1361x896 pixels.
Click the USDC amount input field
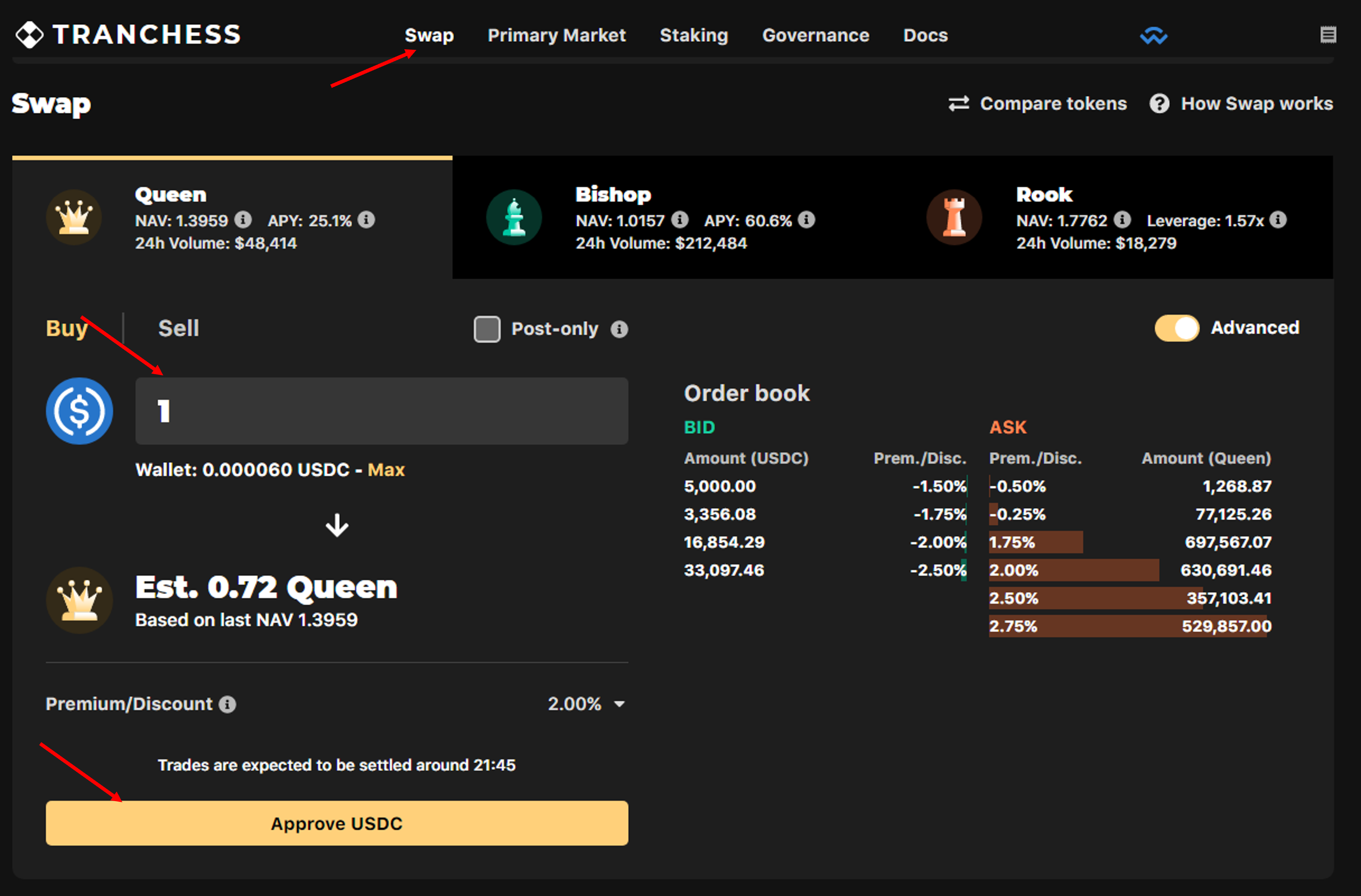click(x=381, y=411)
